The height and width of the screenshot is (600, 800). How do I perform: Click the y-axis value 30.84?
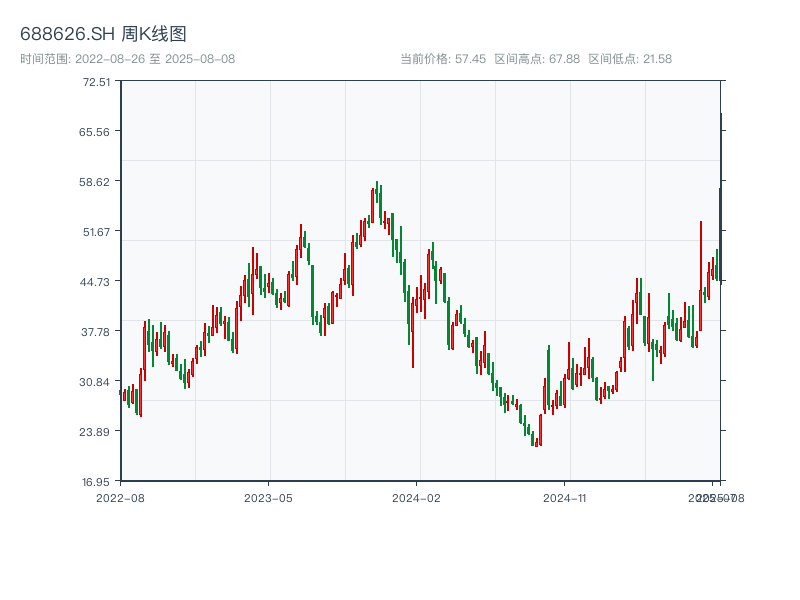point(94,382)
